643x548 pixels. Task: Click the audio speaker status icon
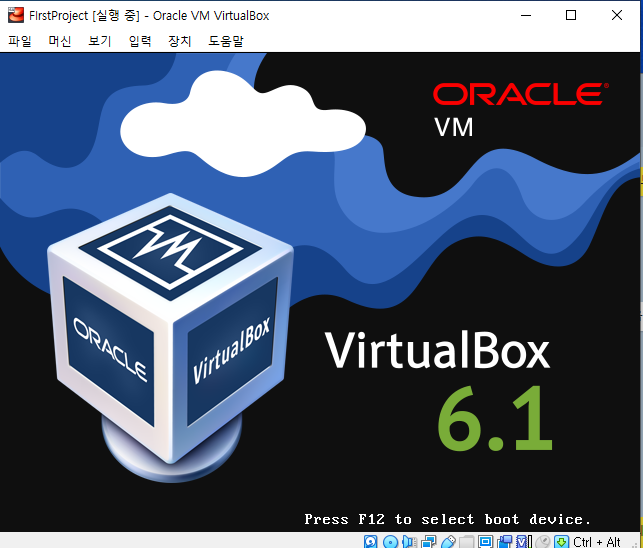coord(409,542)
